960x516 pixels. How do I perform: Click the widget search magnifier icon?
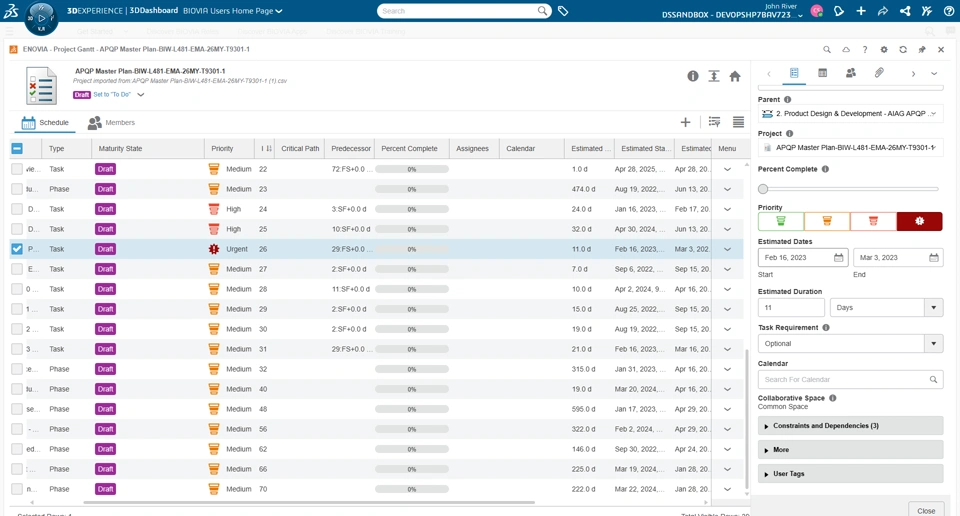click(x=827, y=50)
